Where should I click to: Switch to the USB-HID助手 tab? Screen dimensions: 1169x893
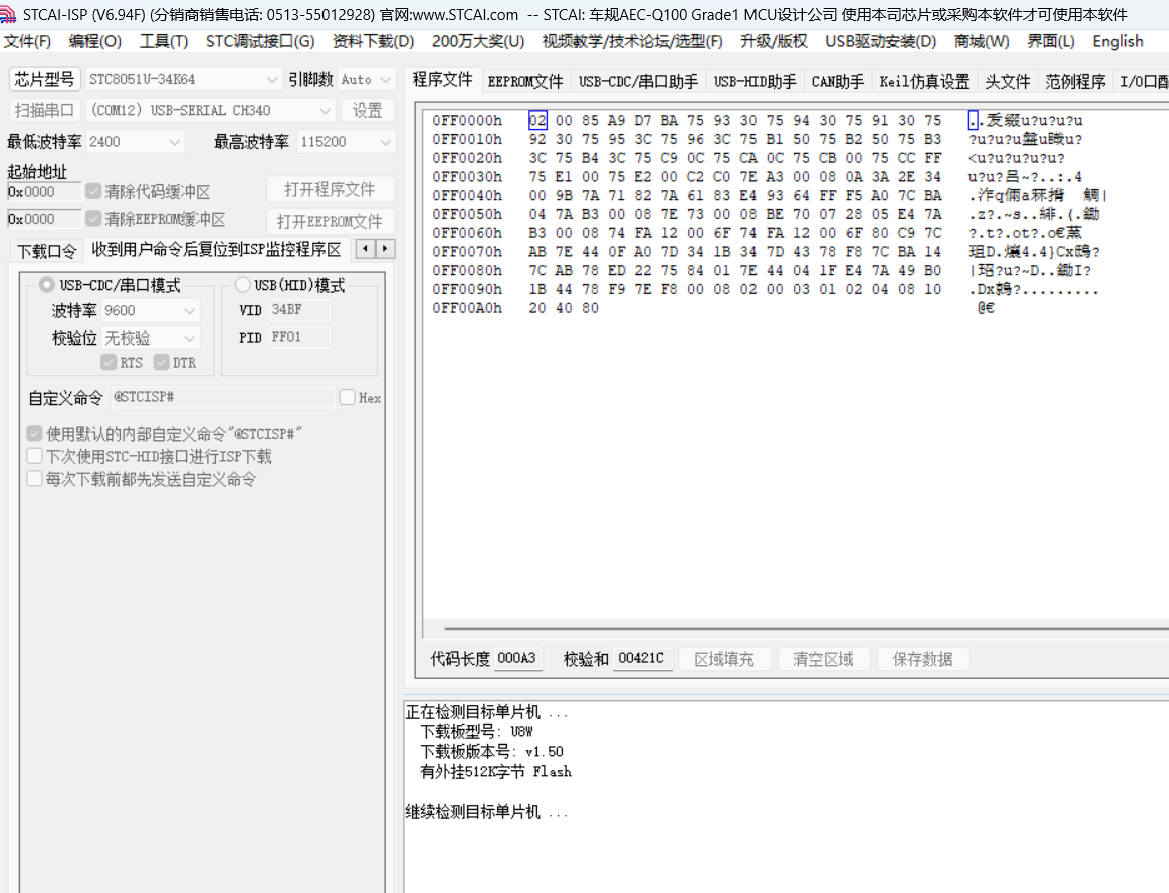pyautogui.click(x=754, y=81)
